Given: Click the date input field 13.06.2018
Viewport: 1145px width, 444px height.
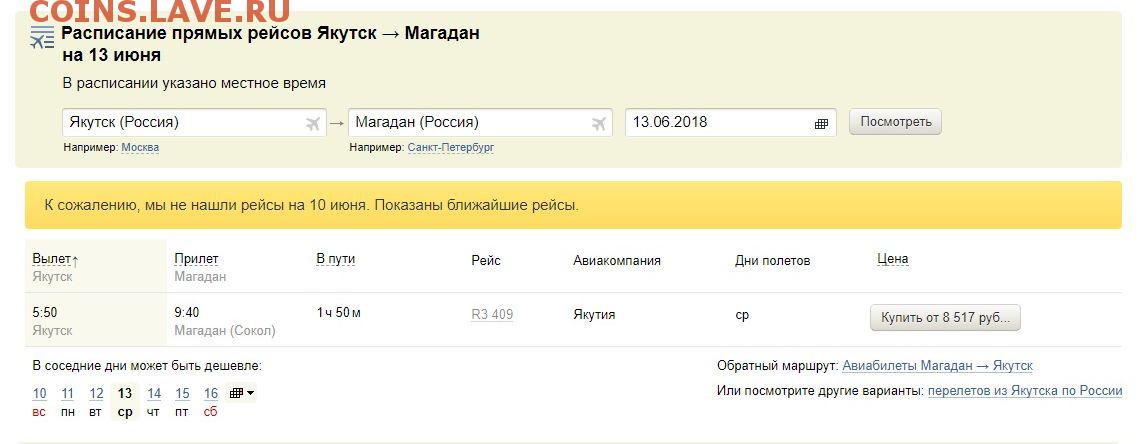Looking at the screenshot, I should [731, 123].
